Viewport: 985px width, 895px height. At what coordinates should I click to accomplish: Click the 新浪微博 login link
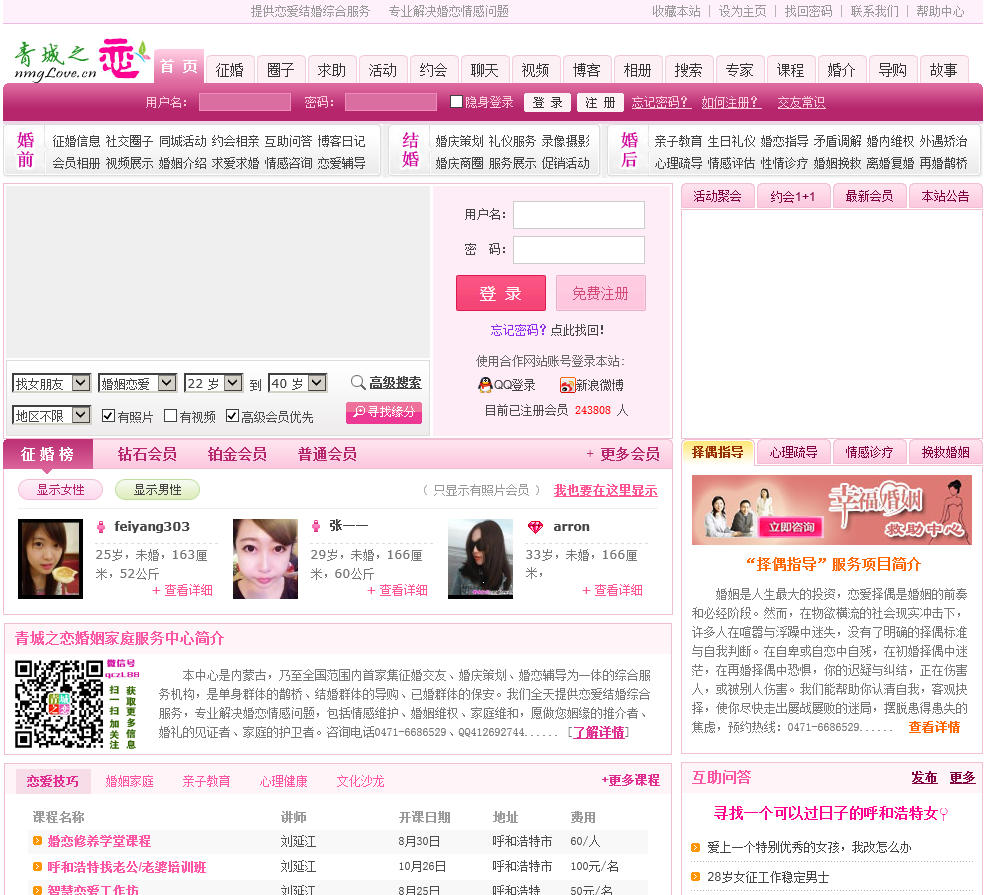click(599, 385)
